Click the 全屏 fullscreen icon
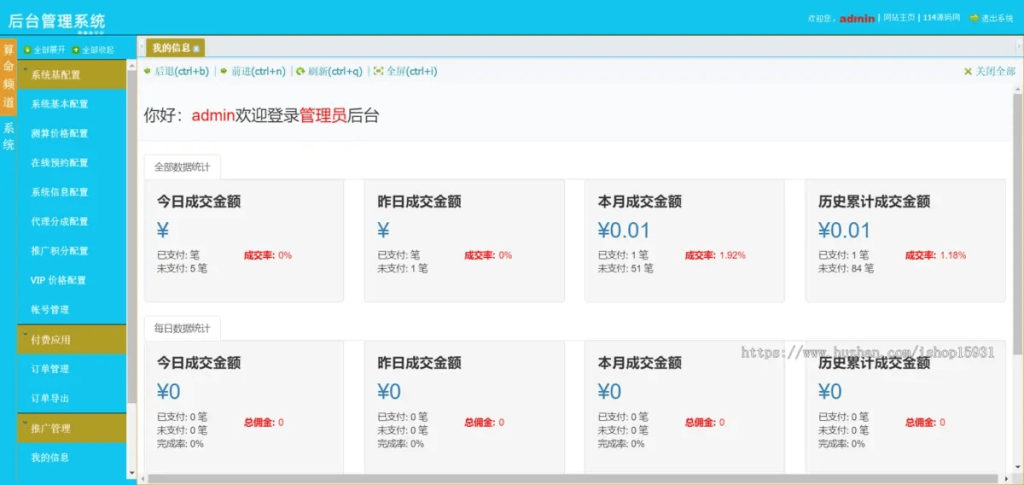 378,71
